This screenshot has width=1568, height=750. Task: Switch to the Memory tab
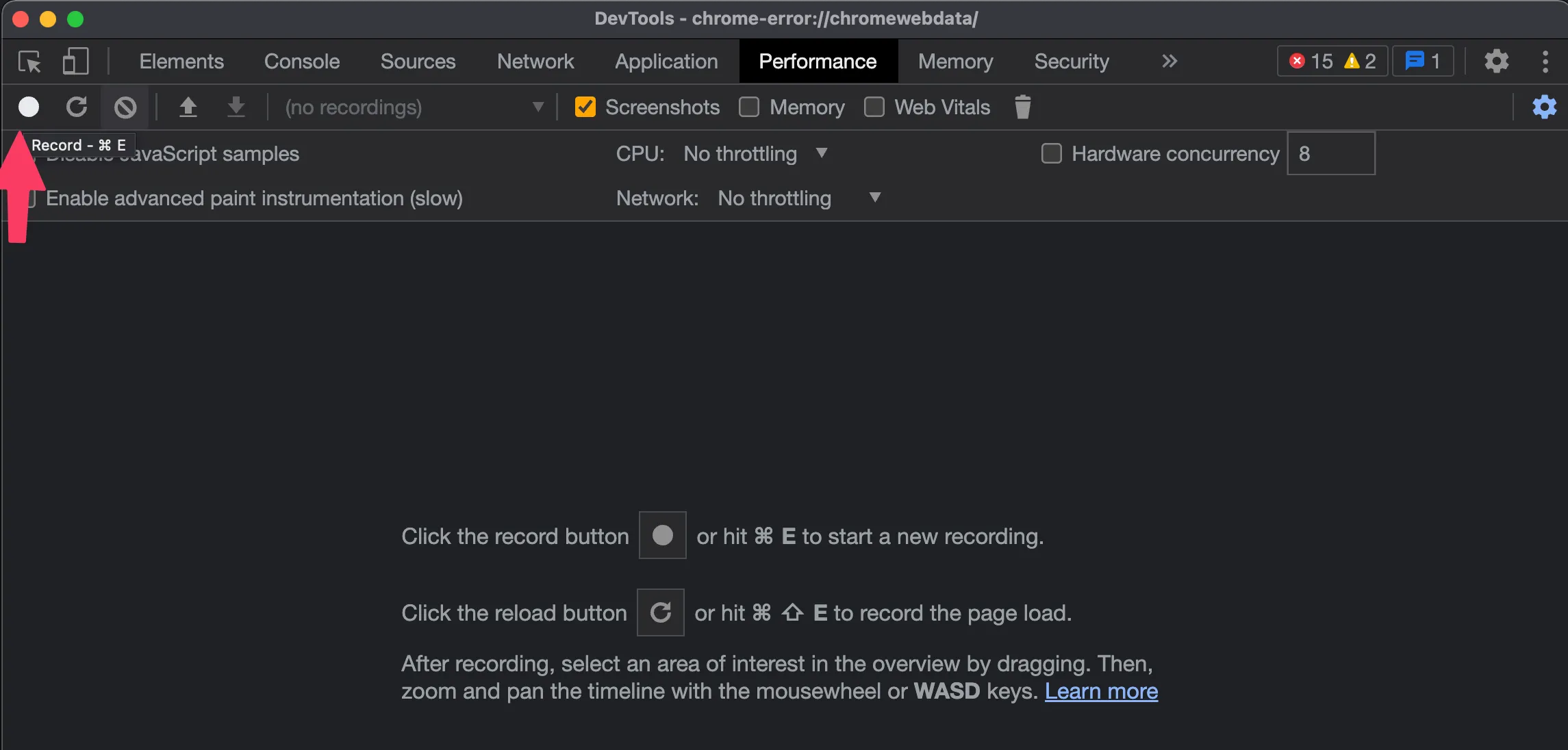pyautogui.click(x=954, y=61)
